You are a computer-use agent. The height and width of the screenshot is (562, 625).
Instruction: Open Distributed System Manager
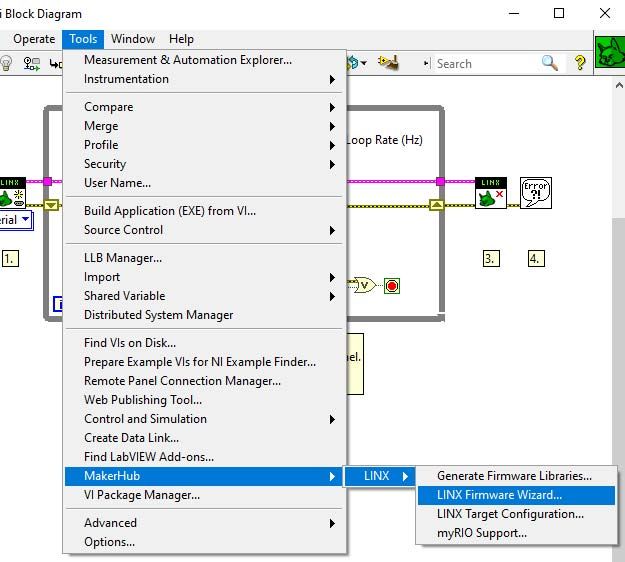click(x=204, y=315)
